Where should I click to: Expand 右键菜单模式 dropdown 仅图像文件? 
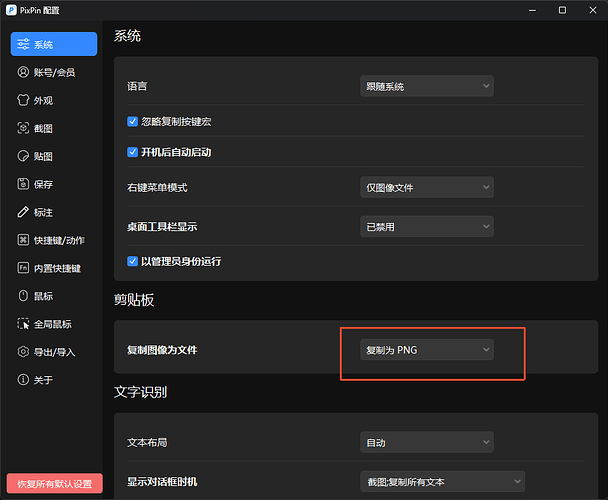click(427, 187)
